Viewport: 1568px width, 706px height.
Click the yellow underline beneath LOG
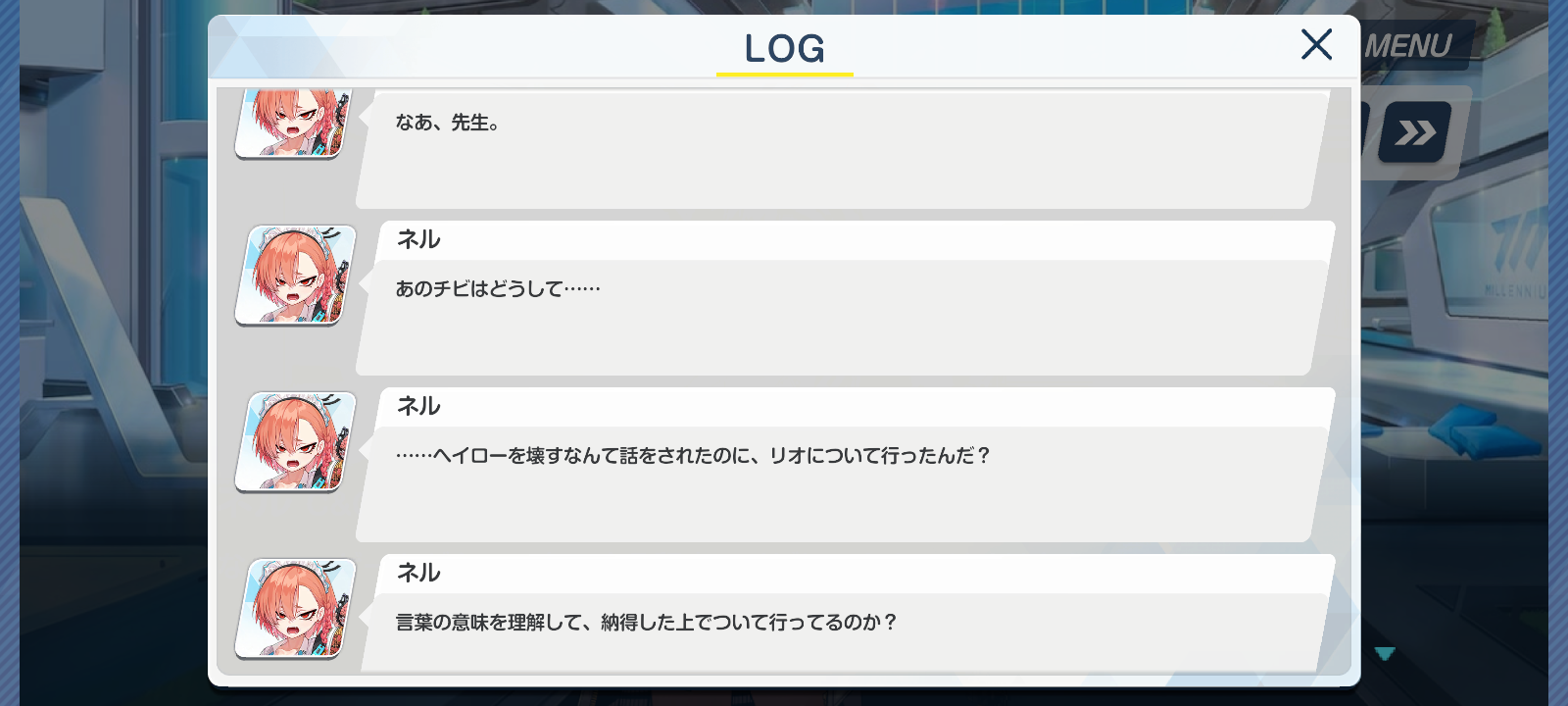[x=784, y=74]
